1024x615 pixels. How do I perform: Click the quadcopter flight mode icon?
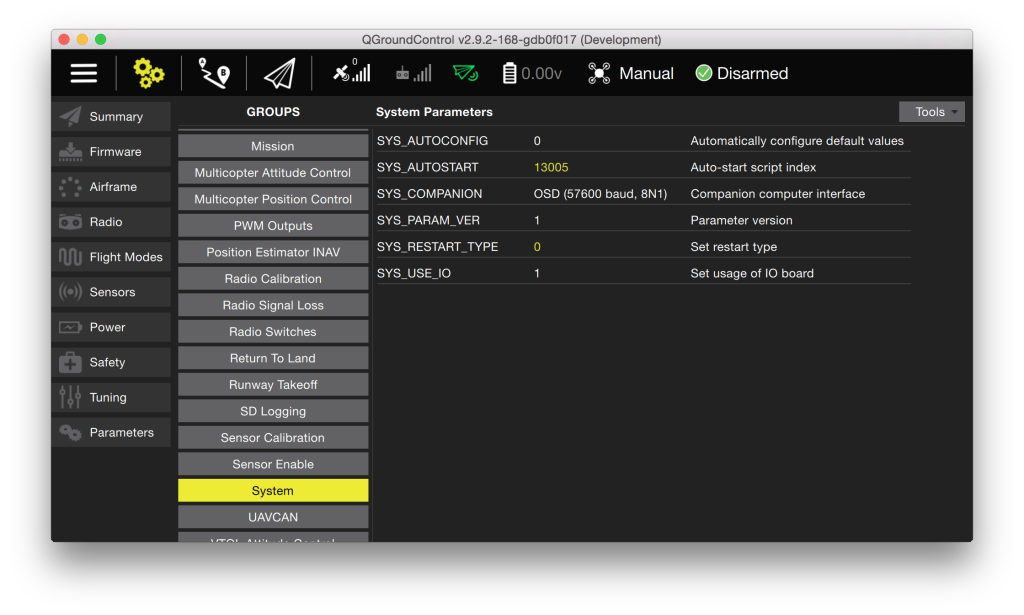(x=598, y=73)
